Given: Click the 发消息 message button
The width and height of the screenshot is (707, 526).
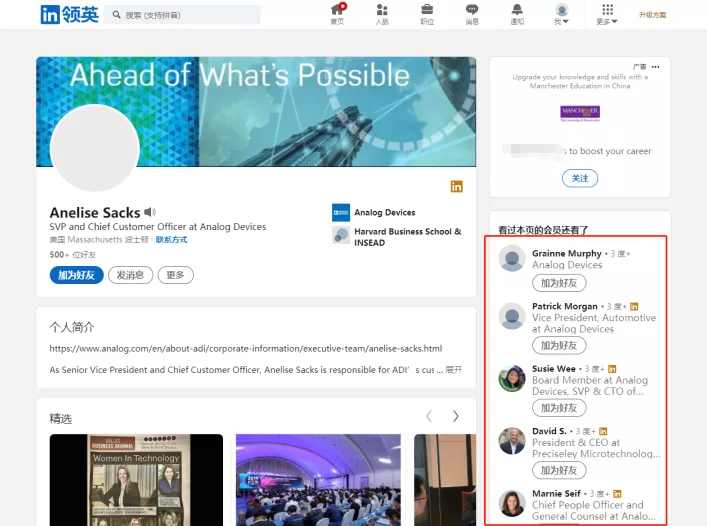Looking at the screenshot, I should 130,275.
